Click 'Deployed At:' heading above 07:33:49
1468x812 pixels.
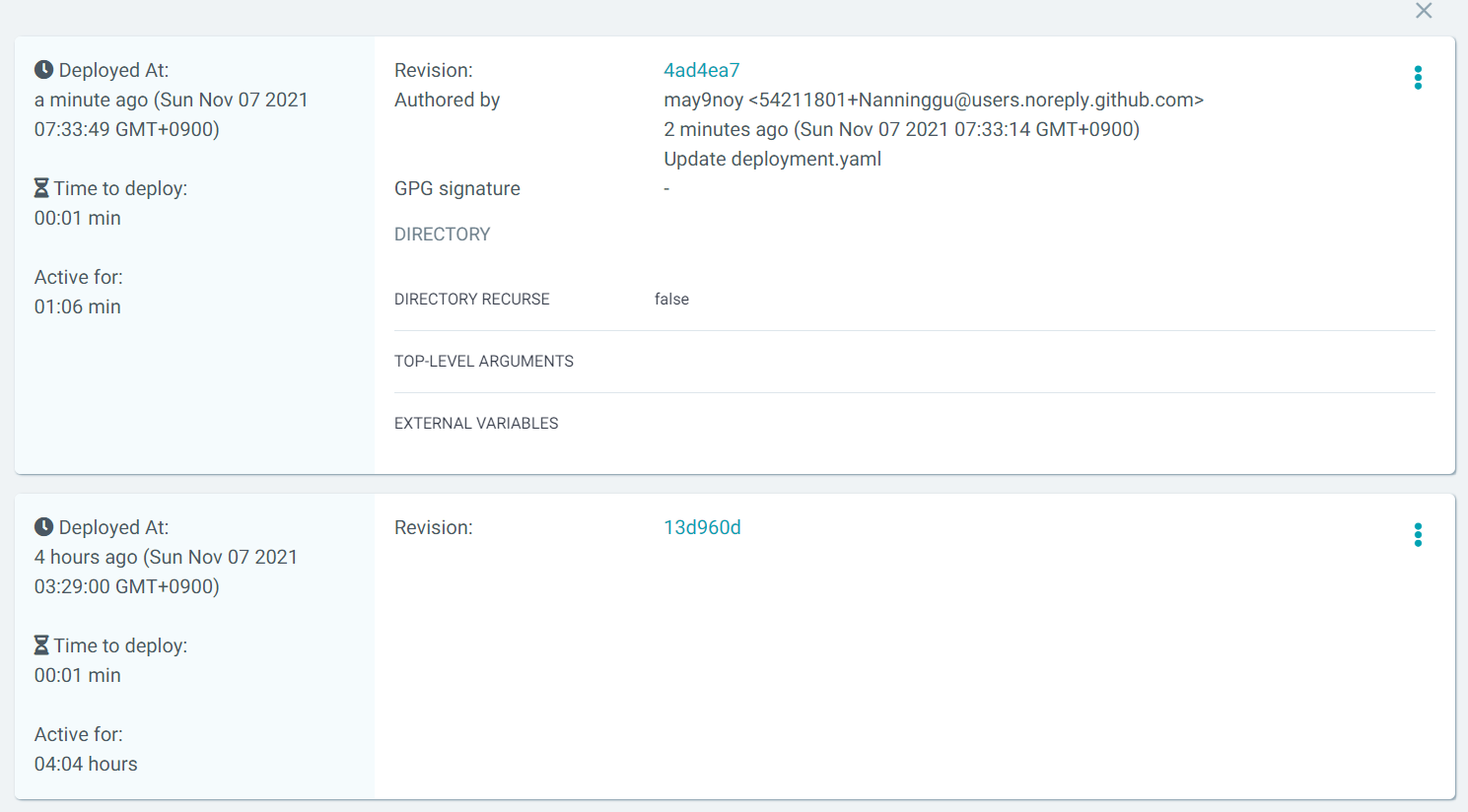[113, 70]
